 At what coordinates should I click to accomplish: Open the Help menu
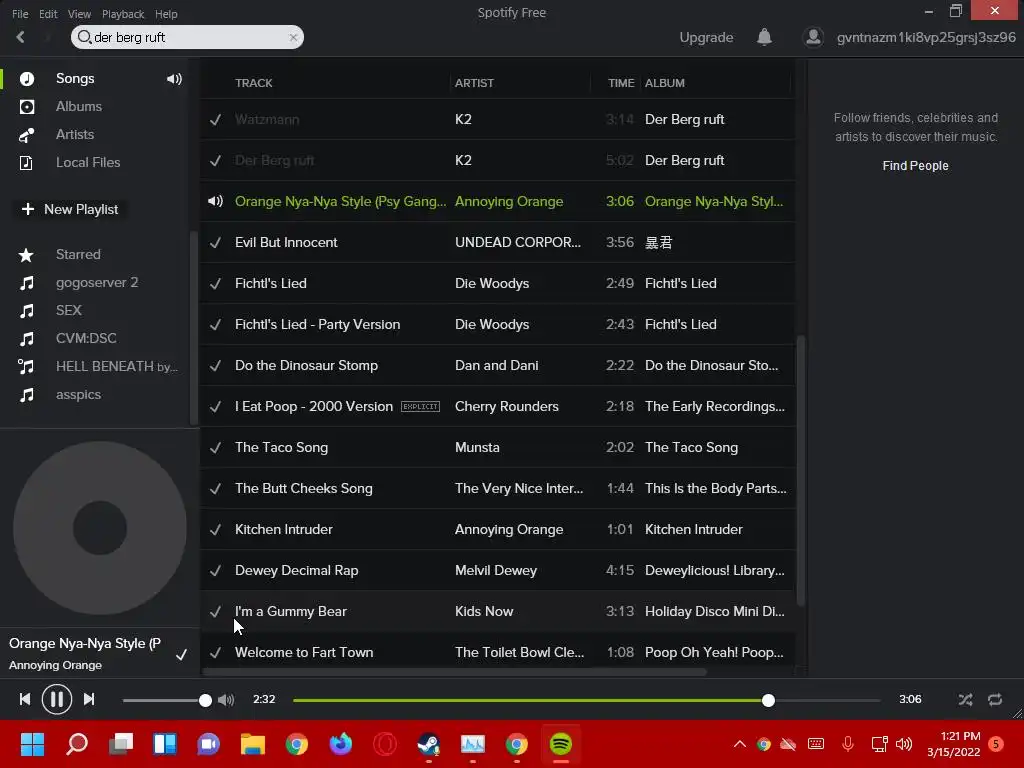tap(166, 14)
